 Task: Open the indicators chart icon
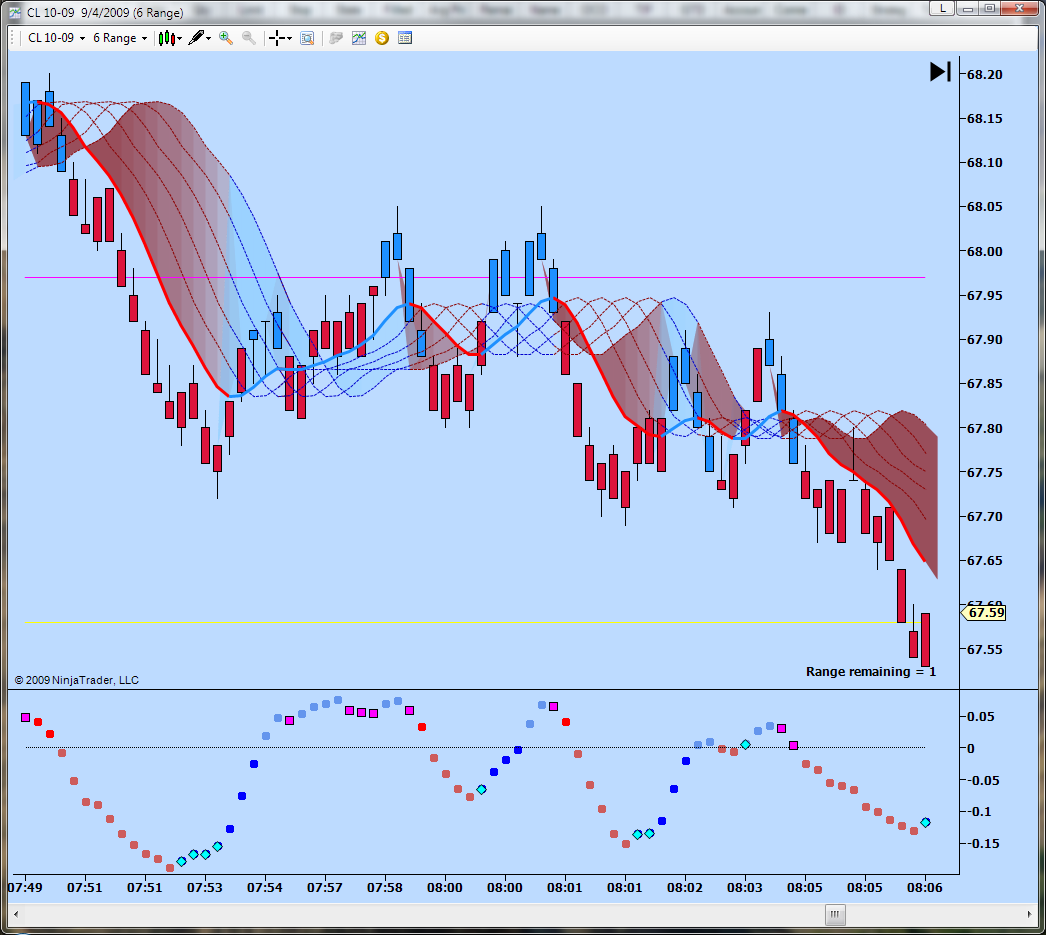point(359,38)
